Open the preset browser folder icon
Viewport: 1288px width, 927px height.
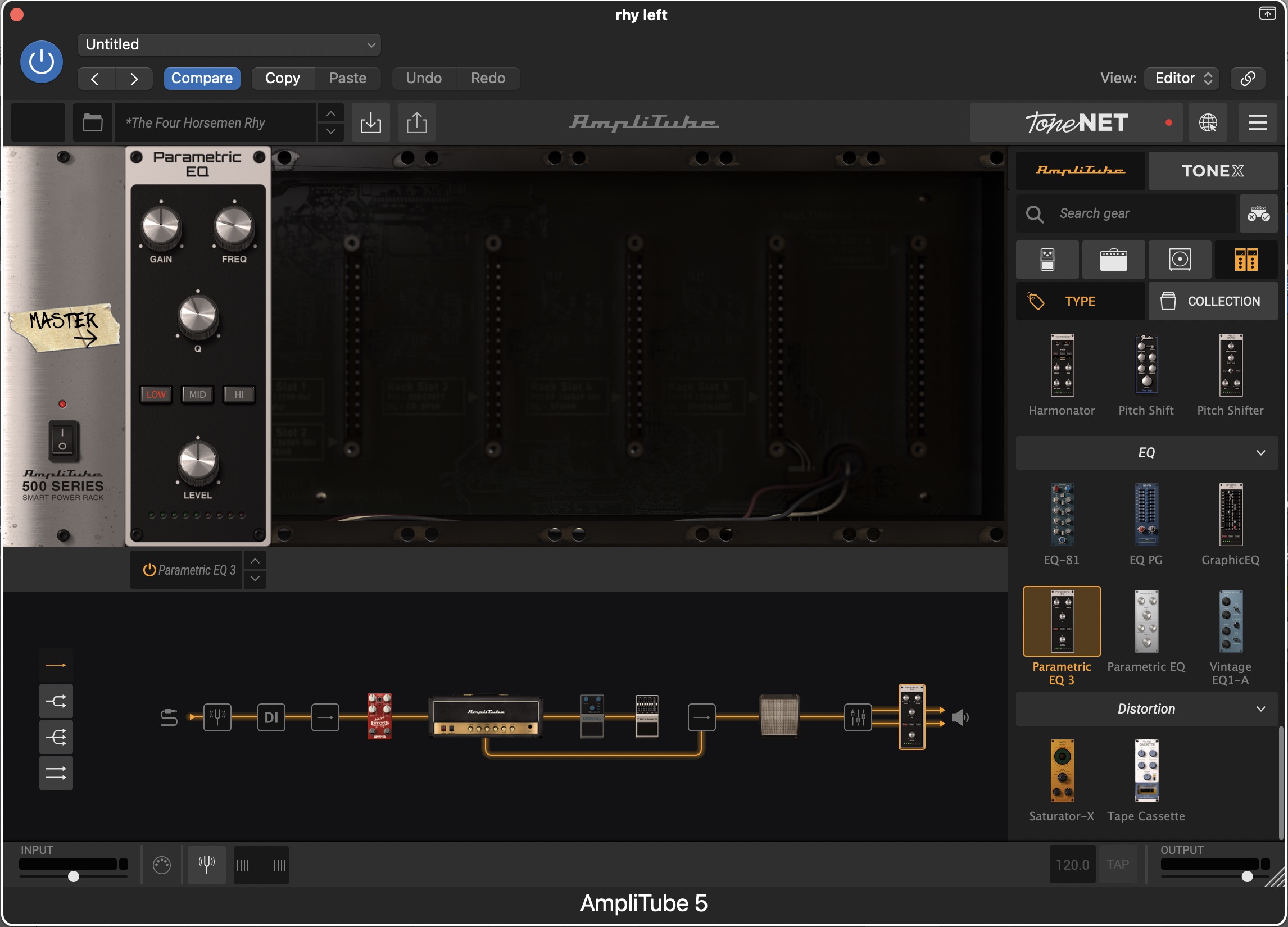(x=92, y=122)
